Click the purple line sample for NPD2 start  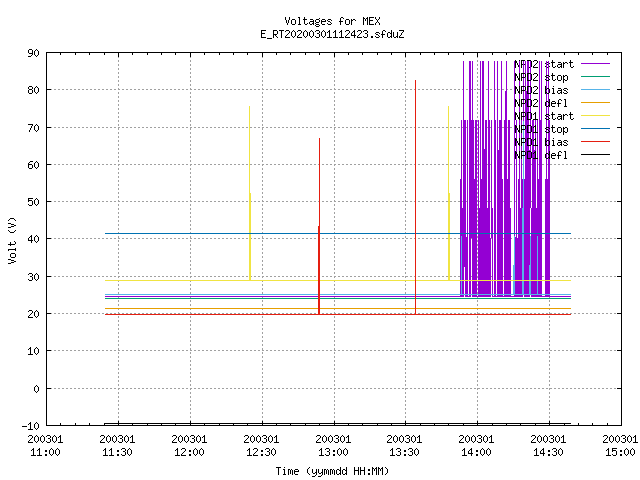click(595, 64)
